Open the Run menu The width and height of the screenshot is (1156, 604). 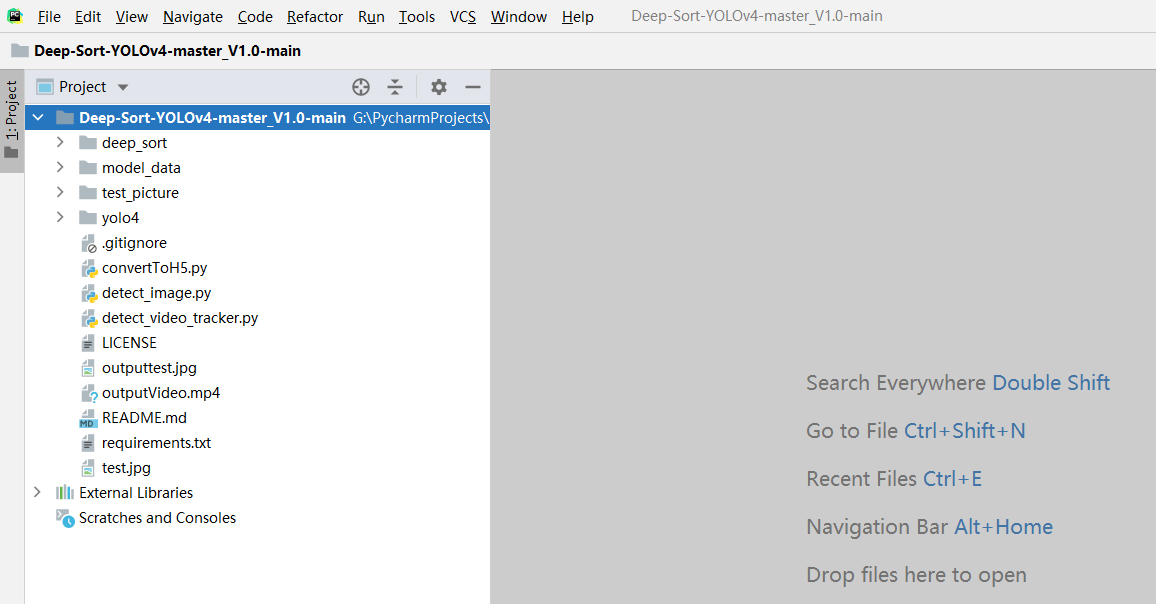tap(372, 16)
